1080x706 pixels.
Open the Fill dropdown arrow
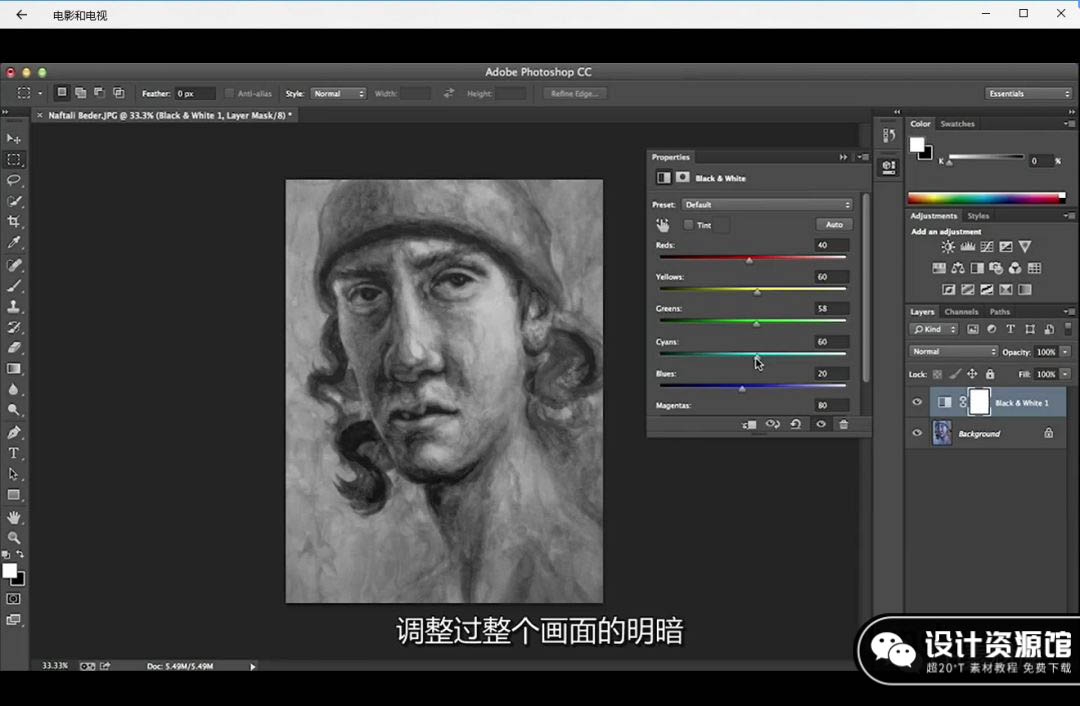(1065, 374)
